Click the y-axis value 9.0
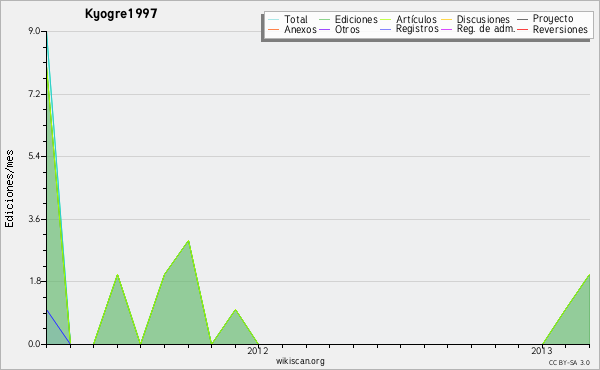The width and height of the screenshot is (600, 370). point(34,31)
